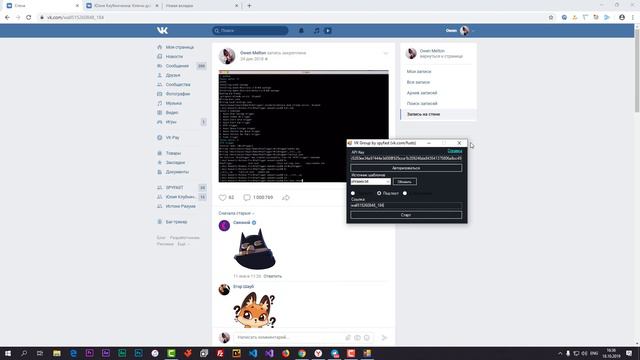Select the third radio option in tool

click(405, 193)
